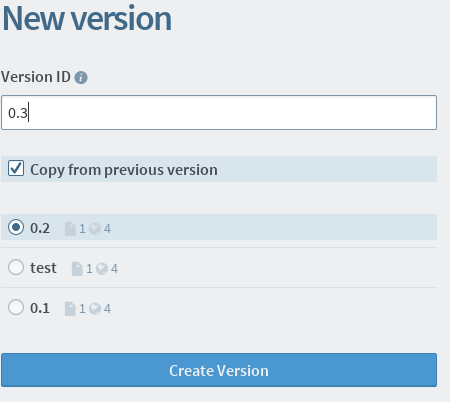Click the globe icon in the 0.2 row
The height and width of the screenshot is (402, 450).
click(x=95, y=229)
